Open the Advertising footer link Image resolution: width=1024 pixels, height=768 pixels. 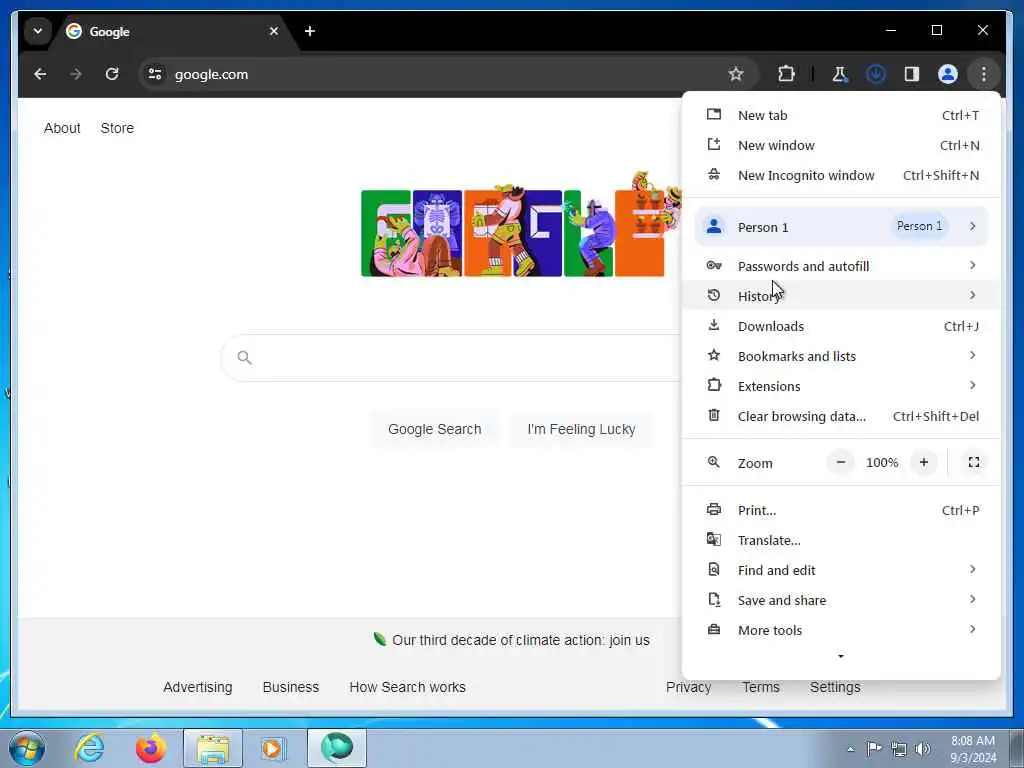coord(197,687)
